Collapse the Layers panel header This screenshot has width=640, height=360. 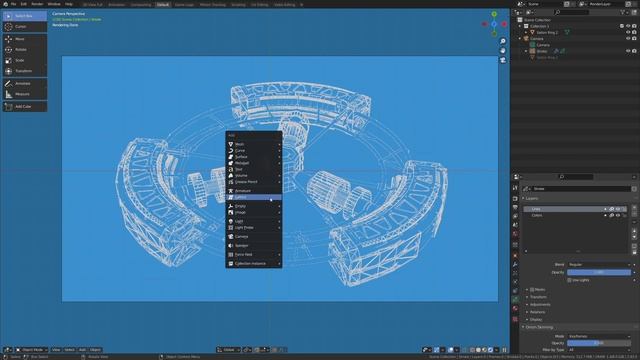click(x=530, y=198)
